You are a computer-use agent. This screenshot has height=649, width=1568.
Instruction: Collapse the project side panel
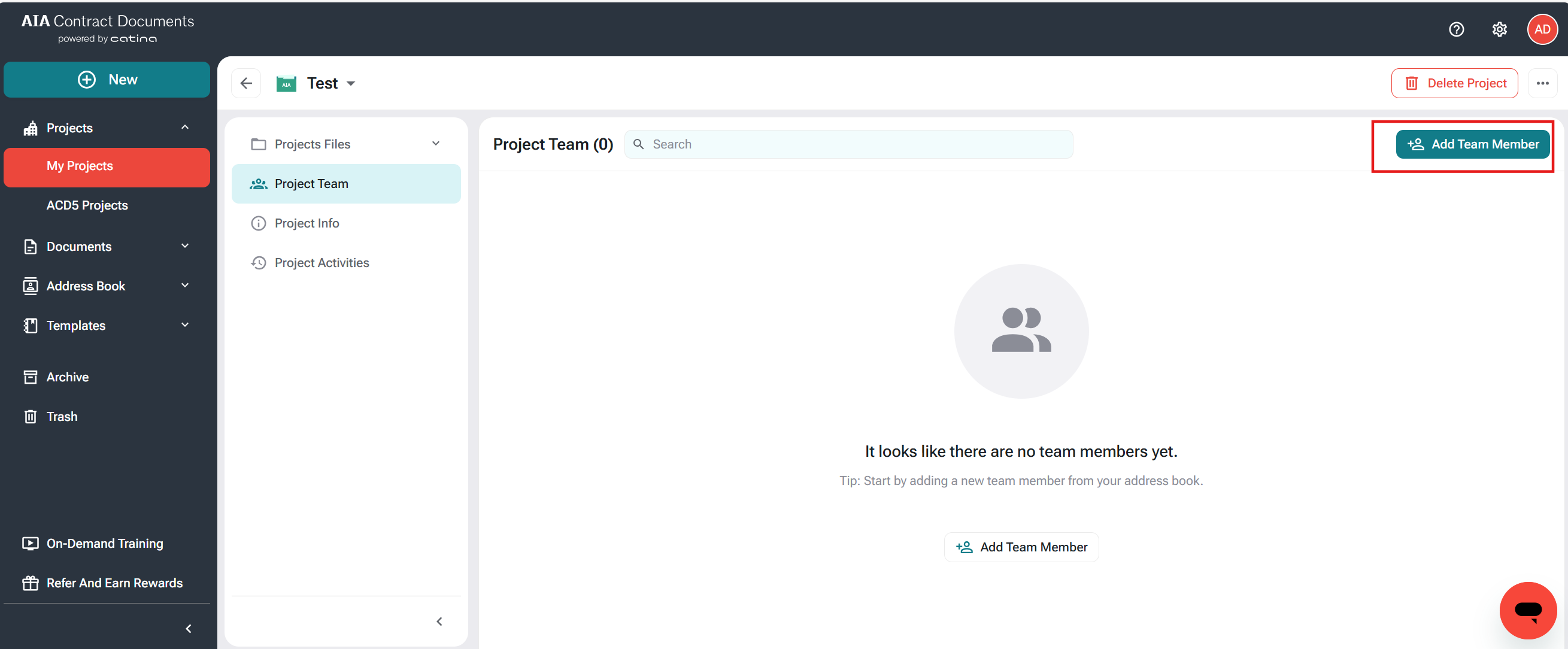(x=439, y=621)
